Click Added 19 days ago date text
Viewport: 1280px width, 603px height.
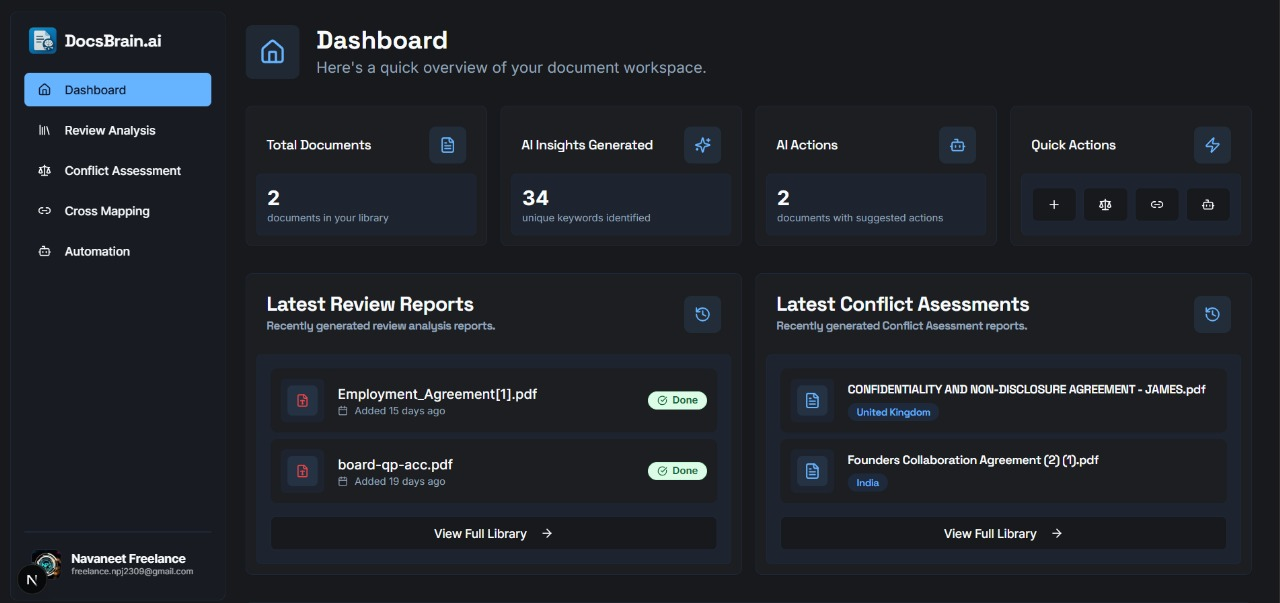click(x=400, y=481)
